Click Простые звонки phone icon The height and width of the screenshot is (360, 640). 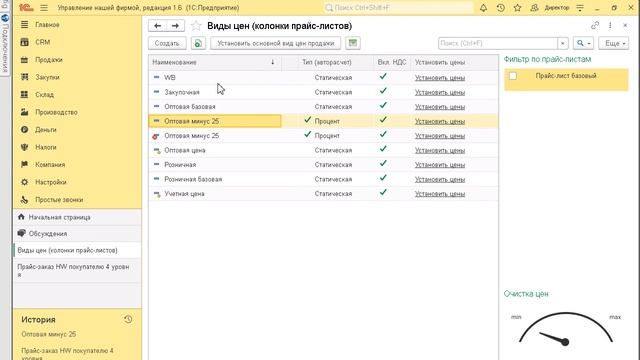[x=24, y=200]
